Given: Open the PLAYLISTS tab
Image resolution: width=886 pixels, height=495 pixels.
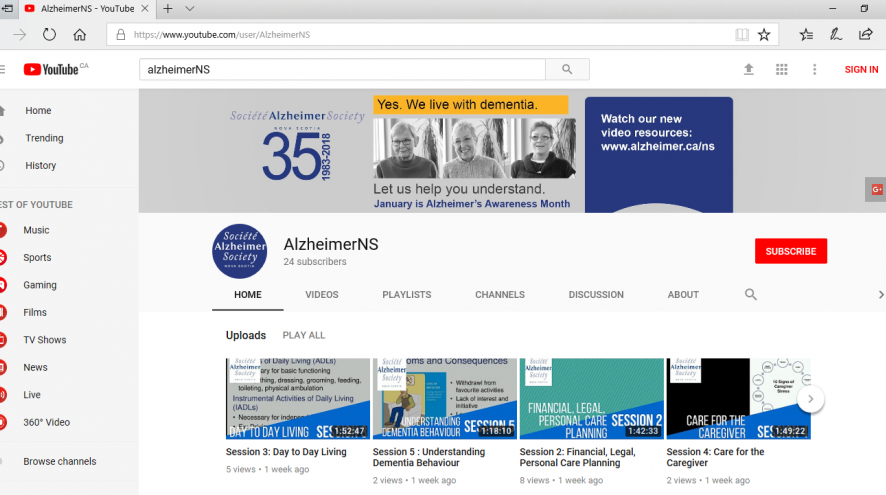Looking at the screenshot, I should coord(406,294).
